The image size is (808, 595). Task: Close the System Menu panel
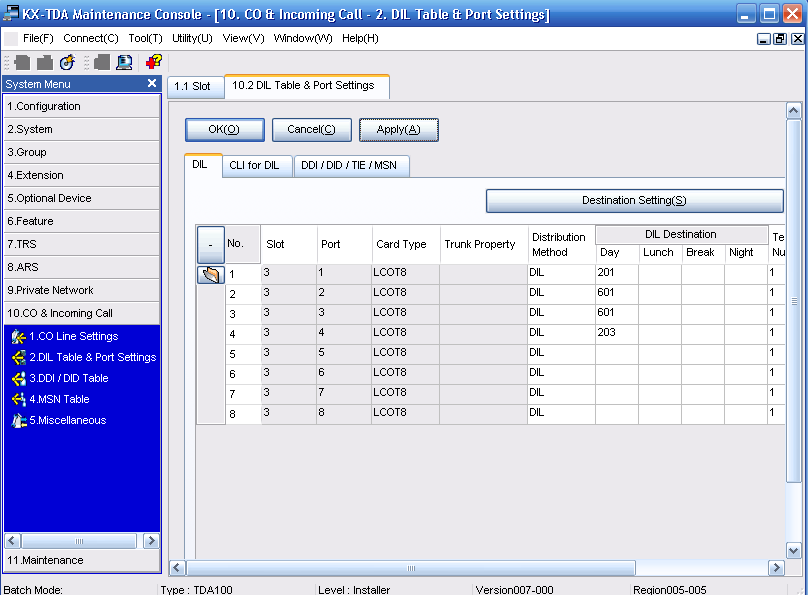(x=152, y=83)
